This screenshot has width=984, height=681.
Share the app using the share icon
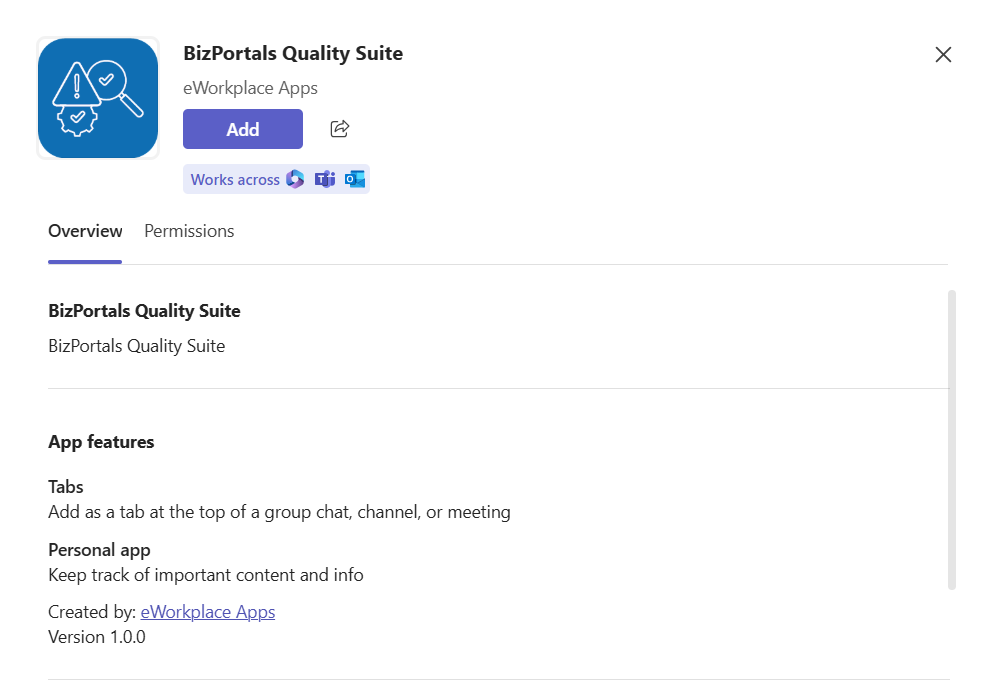point(340,129)
